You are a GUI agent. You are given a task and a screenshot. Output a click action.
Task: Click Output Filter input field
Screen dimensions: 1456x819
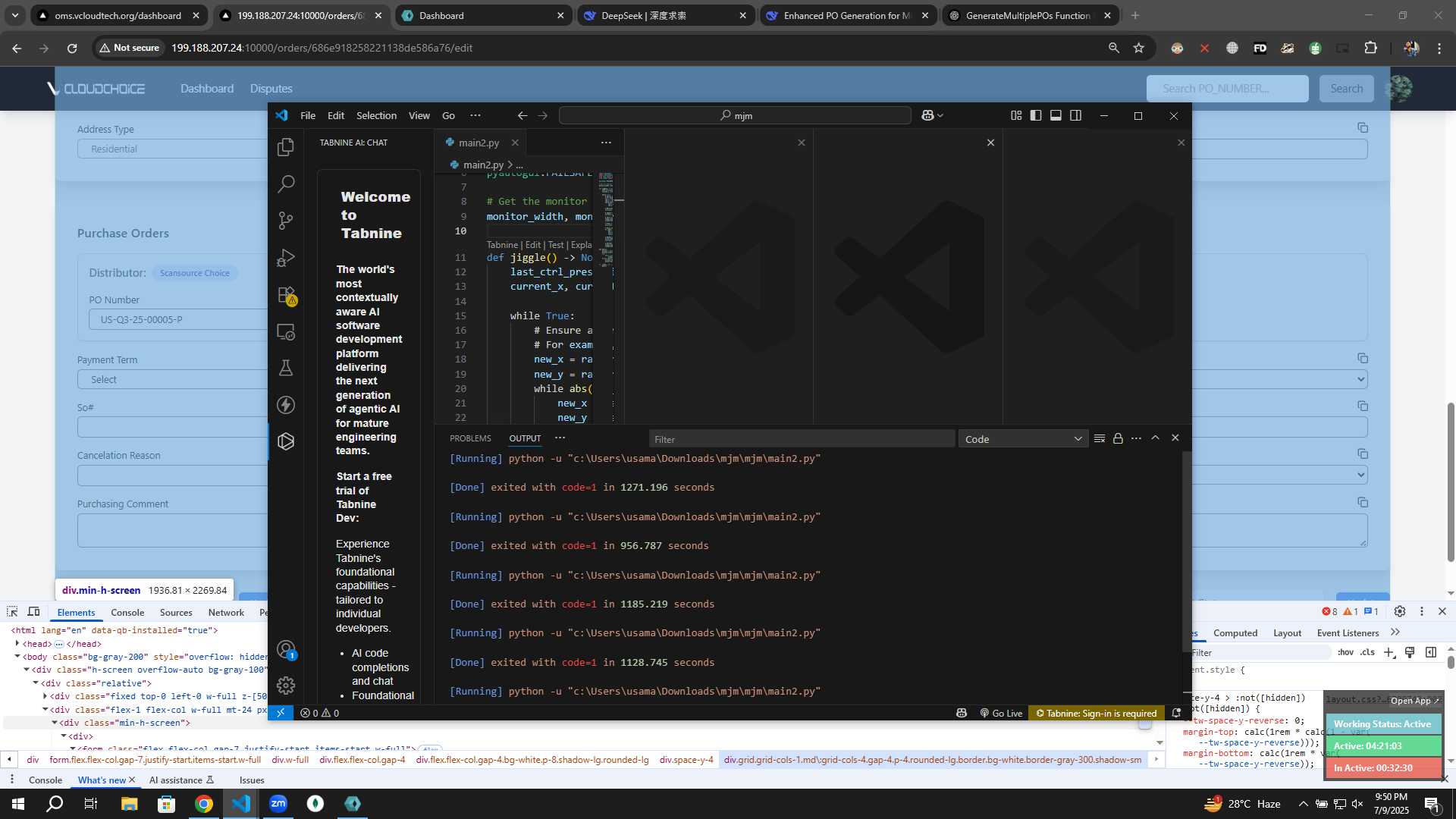pos(802,439)
